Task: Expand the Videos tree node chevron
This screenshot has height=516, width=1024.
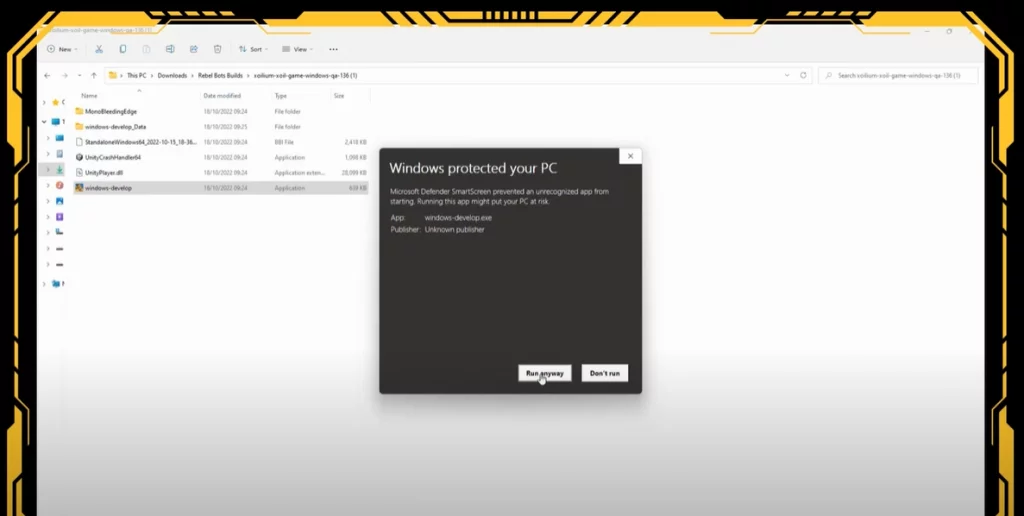Action: coord(48,217)
